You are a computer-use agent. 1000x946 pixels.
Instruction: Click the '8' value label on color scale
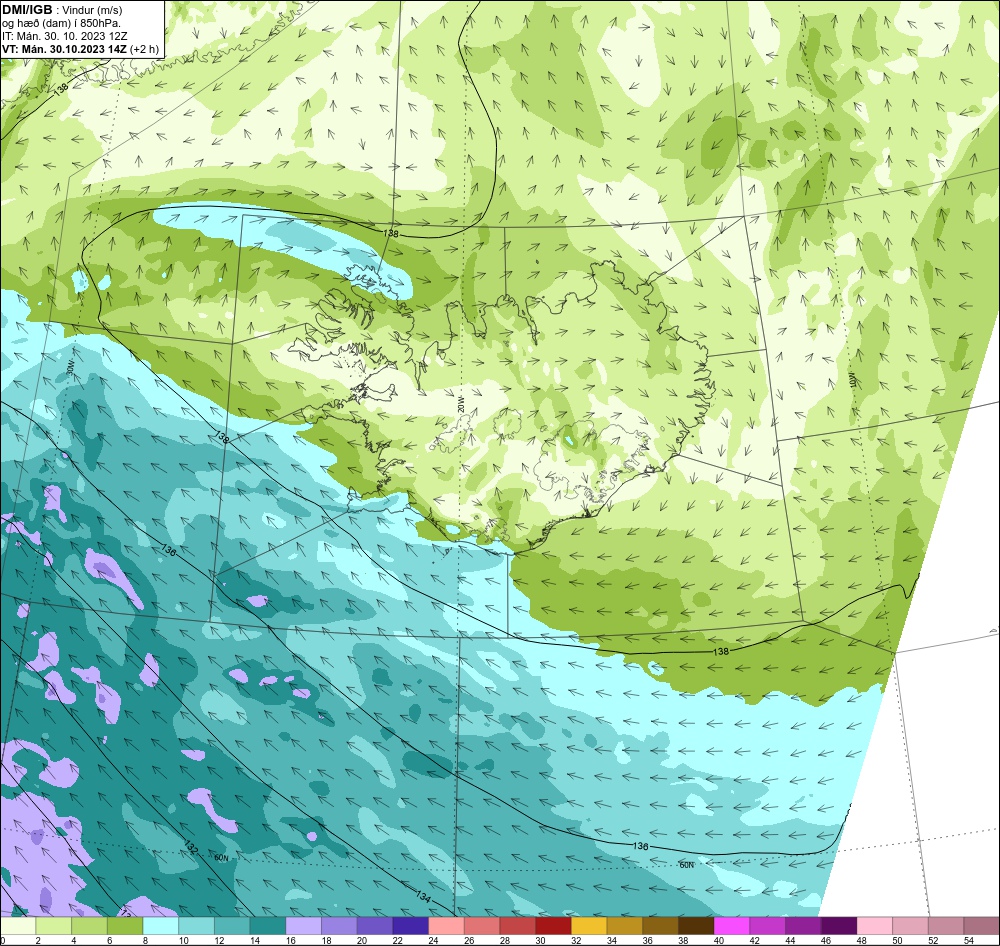click(145, 940)
